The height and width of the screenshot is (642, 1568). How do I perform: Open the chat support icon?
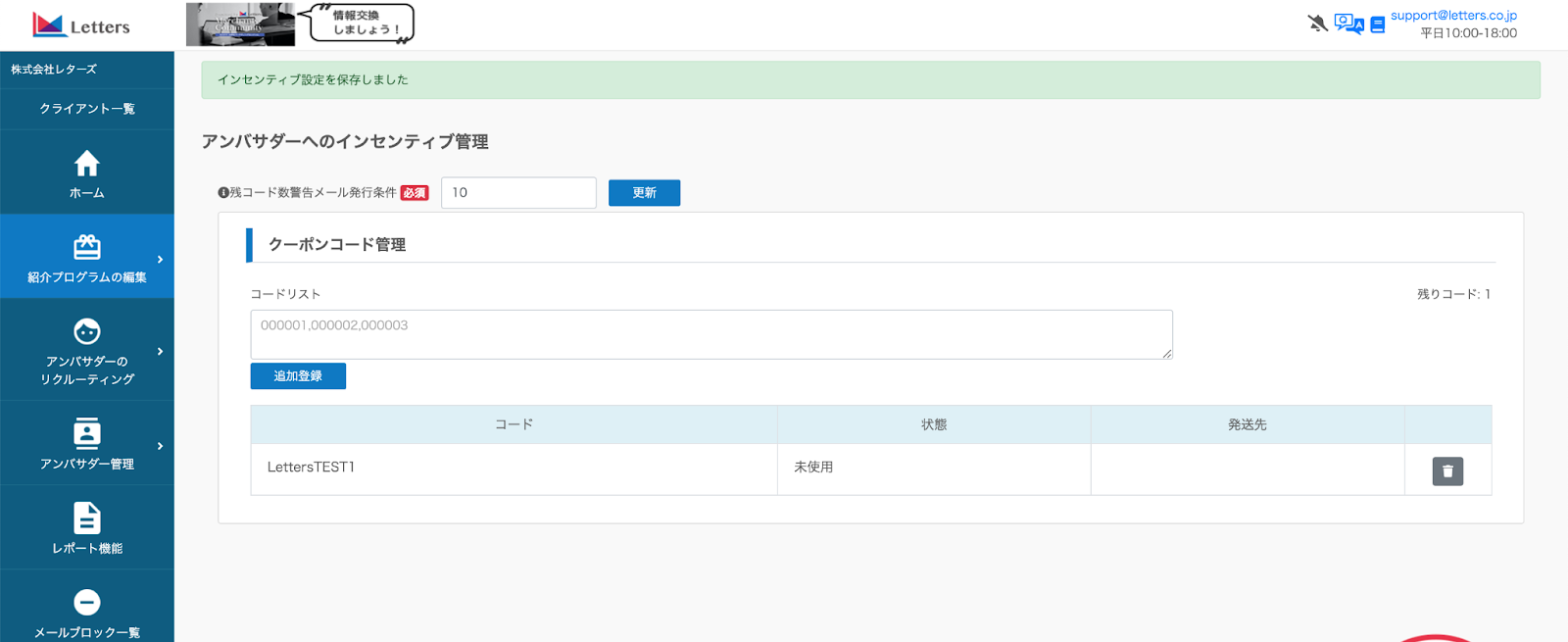point(1348,24)
